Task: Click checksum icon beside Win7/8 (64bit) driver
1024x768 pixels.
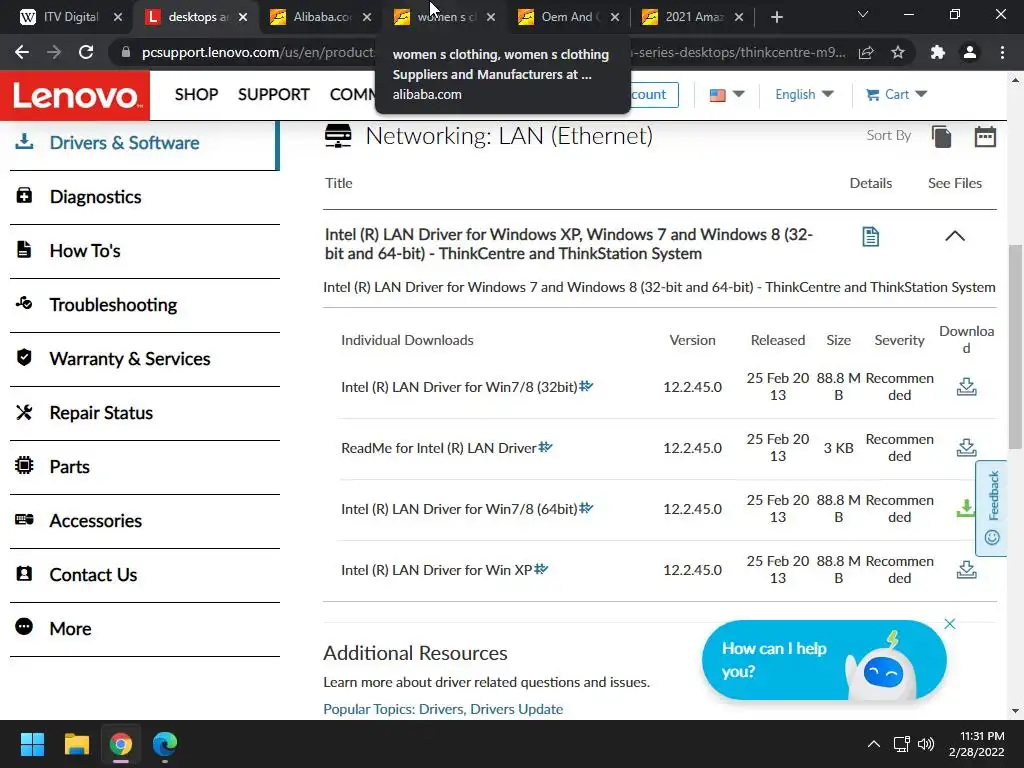Action: click(586, 507)
